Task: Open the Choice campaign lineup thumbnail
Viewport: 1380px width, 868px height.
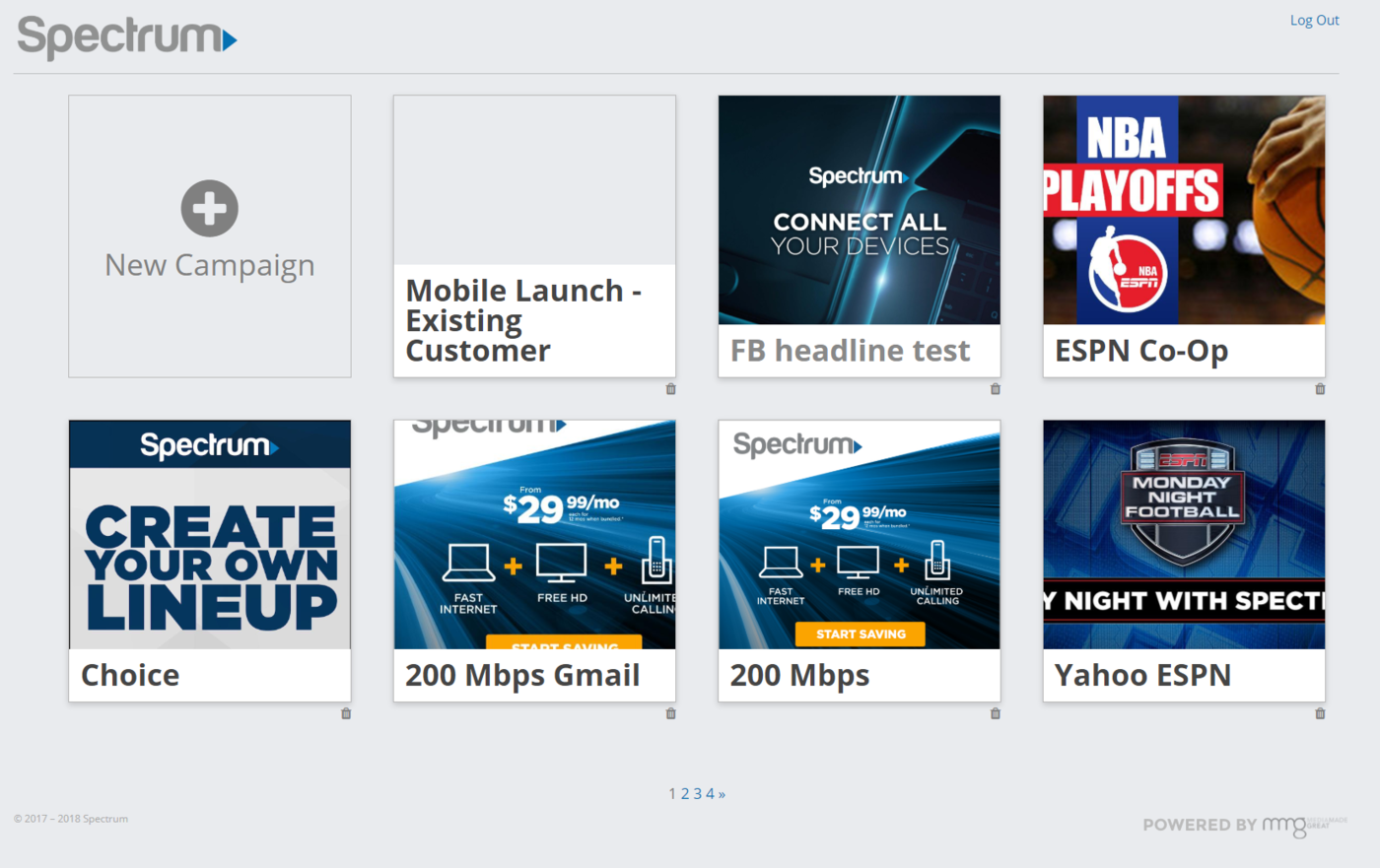Action: (210, 535)
